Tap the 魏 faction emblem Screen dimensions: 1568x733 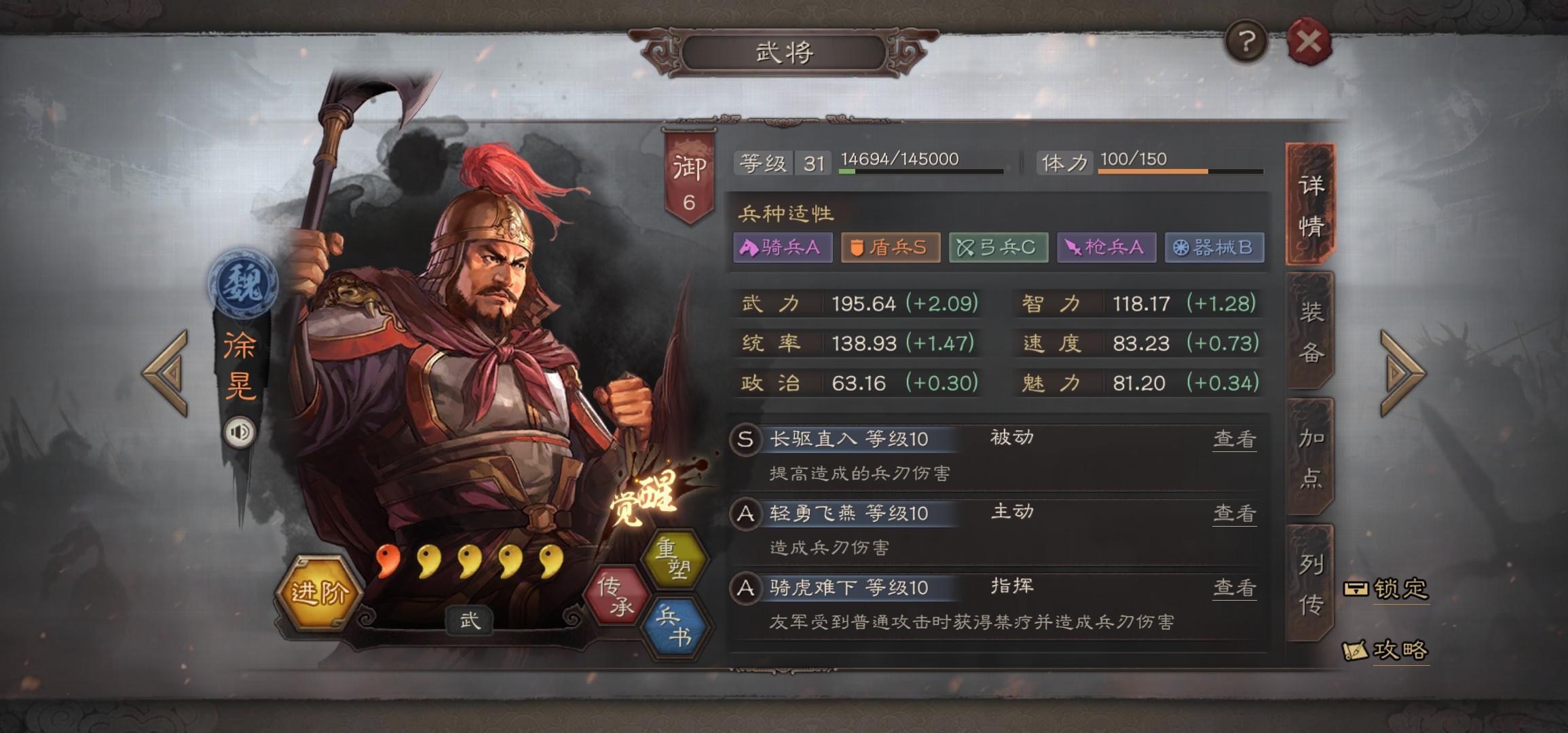tap(243, 282)
